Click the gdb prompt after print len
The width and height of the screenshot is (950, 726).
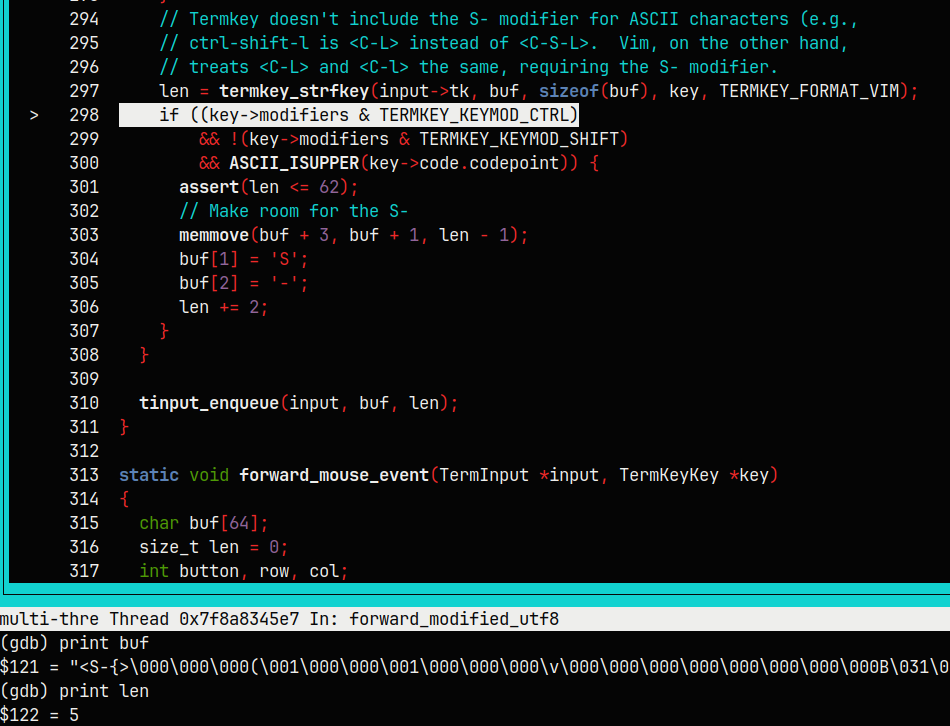tap(28, 691)
